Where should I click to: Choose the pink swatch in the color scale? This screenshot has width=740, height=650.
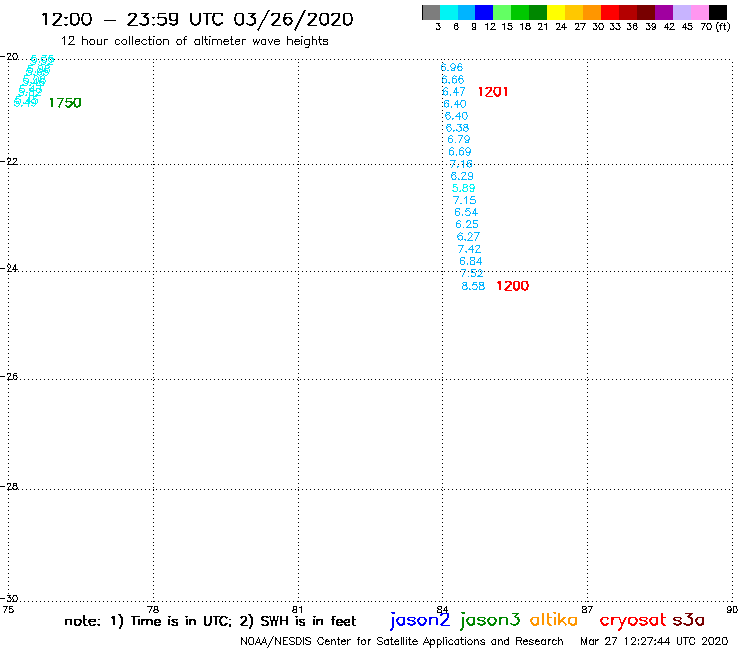tap(699, 12)
